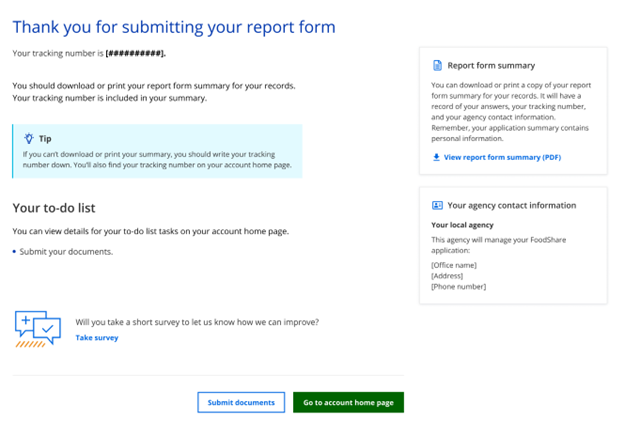Screen dimensions: 624x421
Task: Click the 'Submit your documents' to-do item
Action: [66, 252]
